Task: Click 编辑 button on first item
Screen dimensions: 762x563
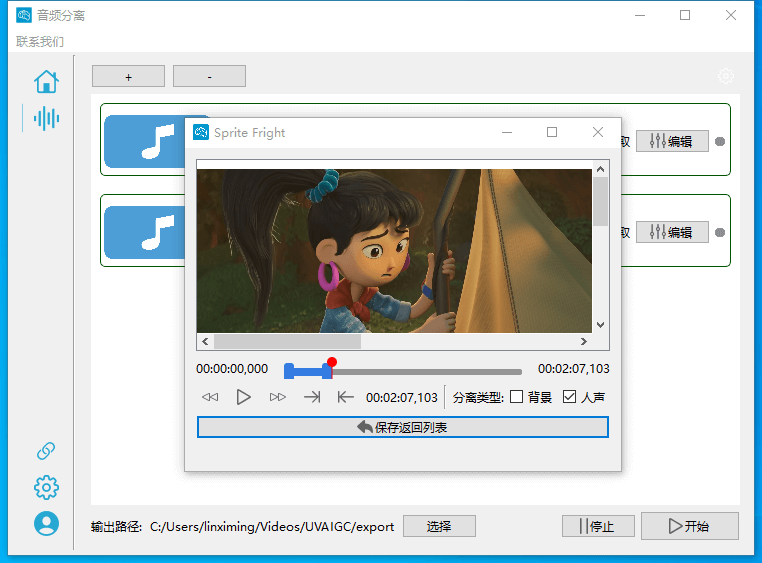Action: (x=672, y=141)
